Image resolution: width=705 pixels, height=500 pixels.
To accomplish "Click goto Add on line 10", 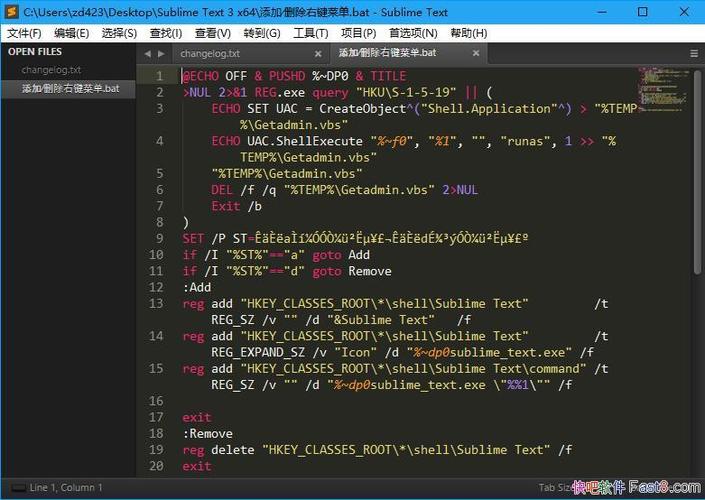I will point(341,255).
